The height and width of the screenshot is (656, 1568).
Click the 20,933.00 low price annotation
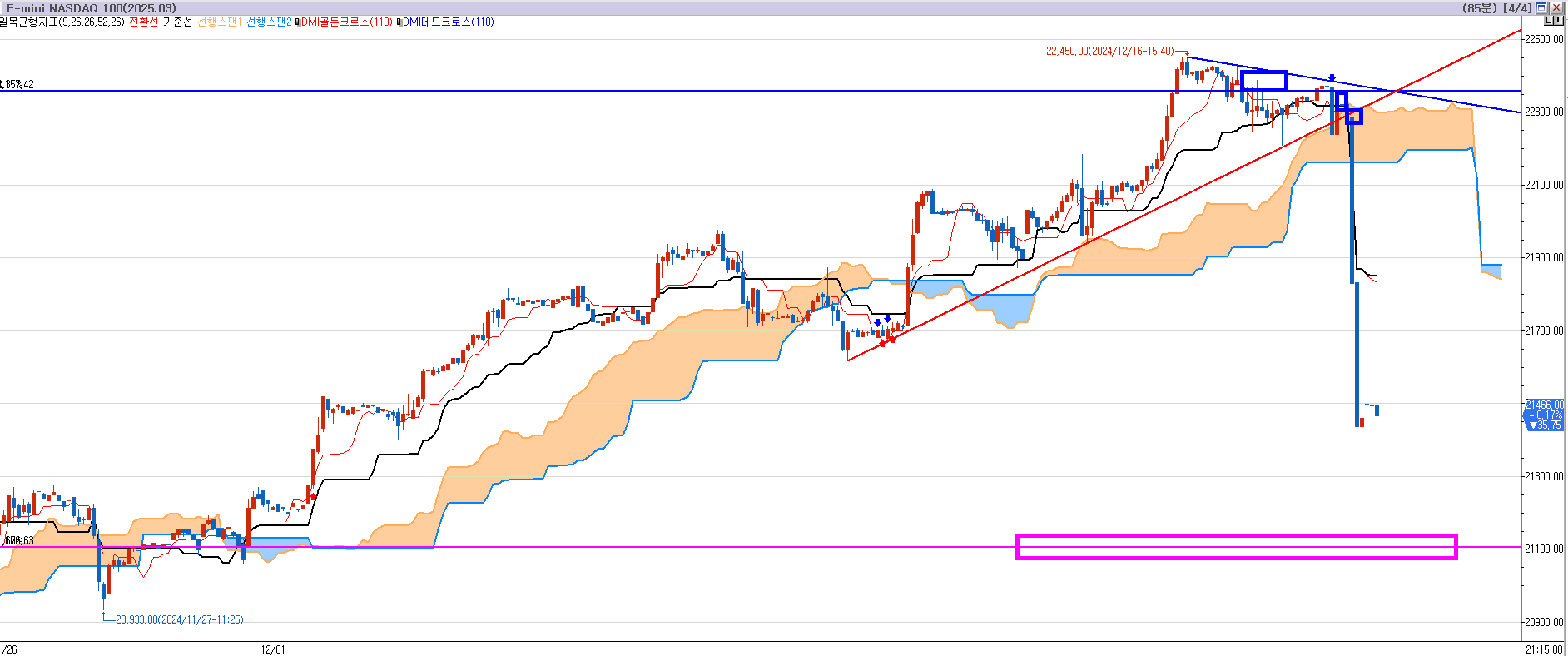point(179,619)
